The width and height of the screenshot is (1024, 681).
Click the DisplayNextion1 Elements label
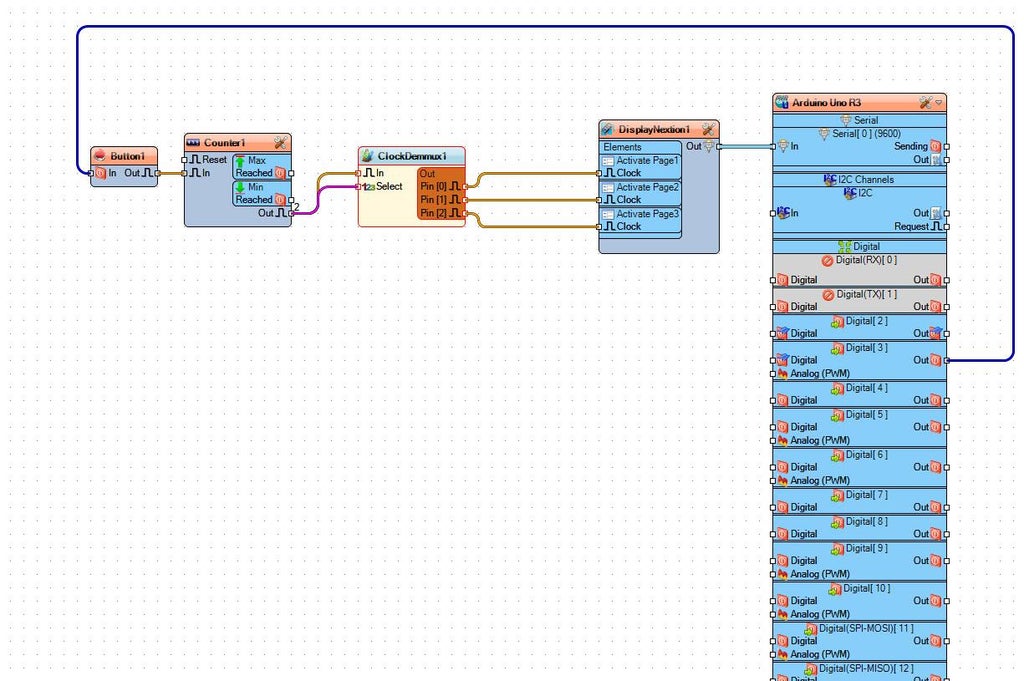pos(622,147)
